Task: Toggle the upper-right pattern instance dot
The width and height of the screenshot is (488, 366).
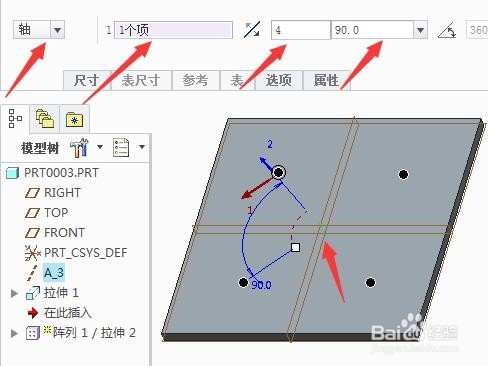Action: coord(403,174)
